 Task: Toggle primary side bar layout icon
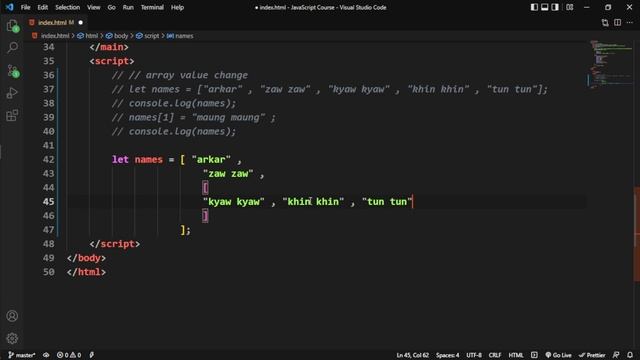[534, 7]
